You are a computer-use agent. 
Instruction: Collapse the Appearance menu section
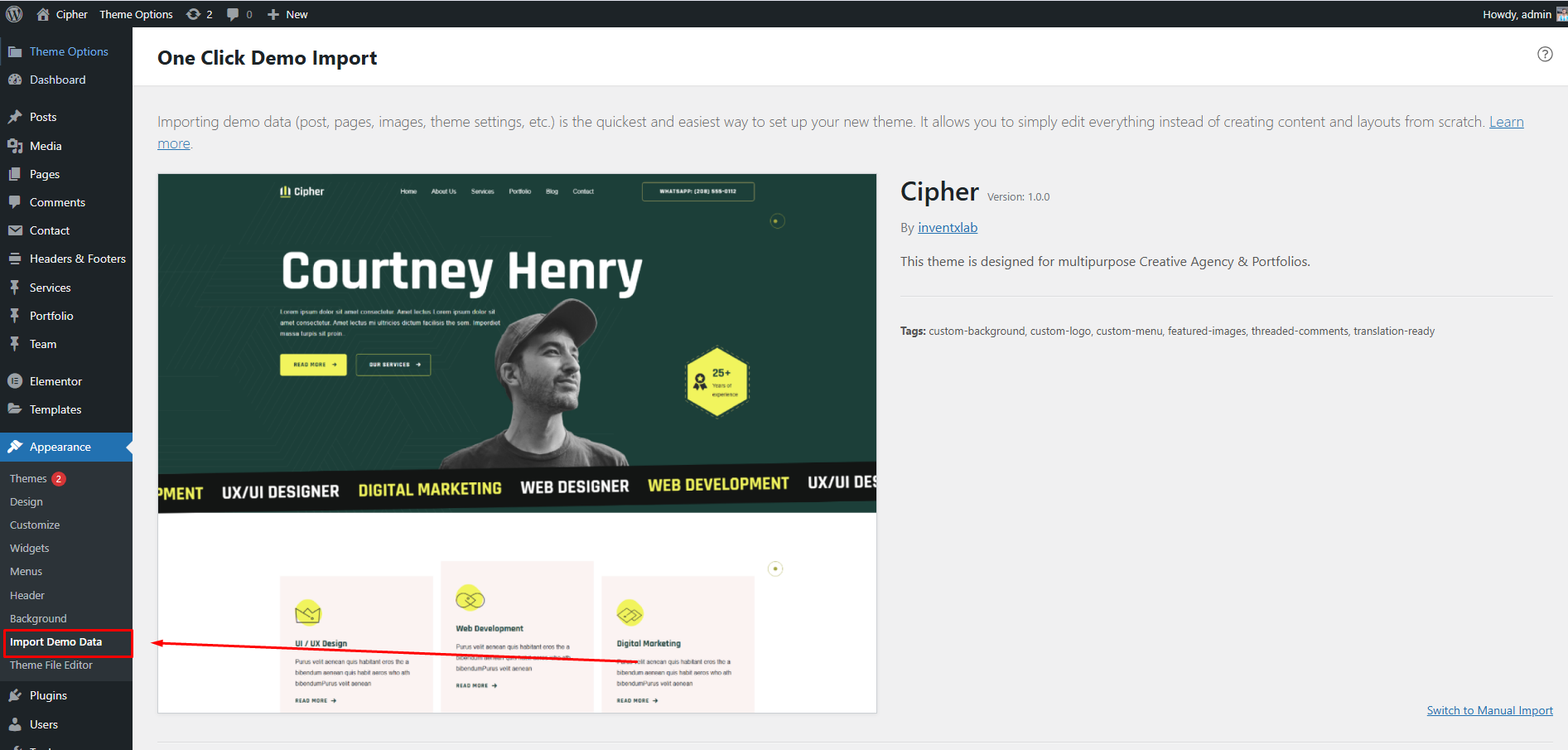point(60,447)
